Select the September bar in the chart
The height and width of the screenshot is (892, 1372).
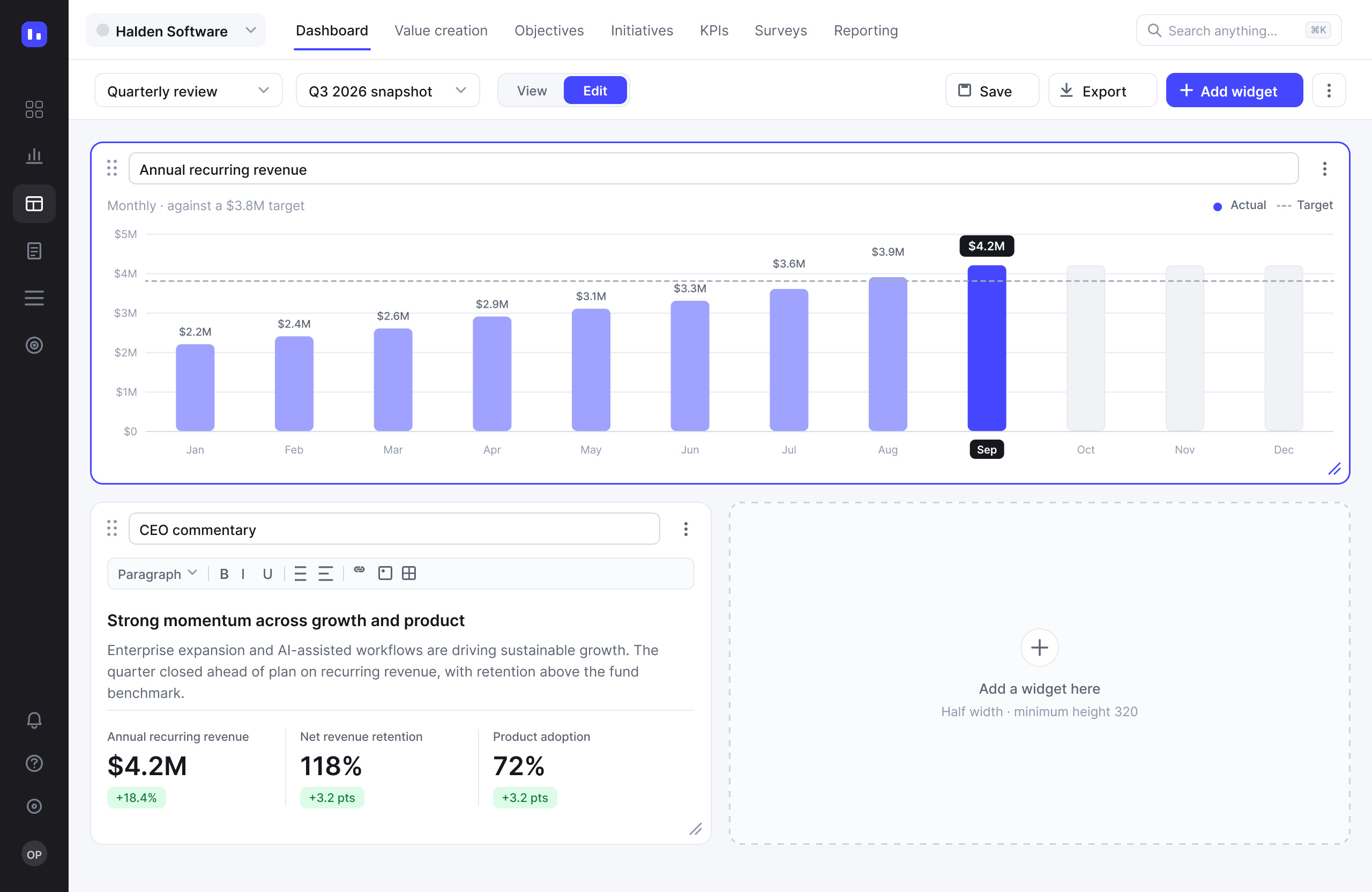[986, 348]
